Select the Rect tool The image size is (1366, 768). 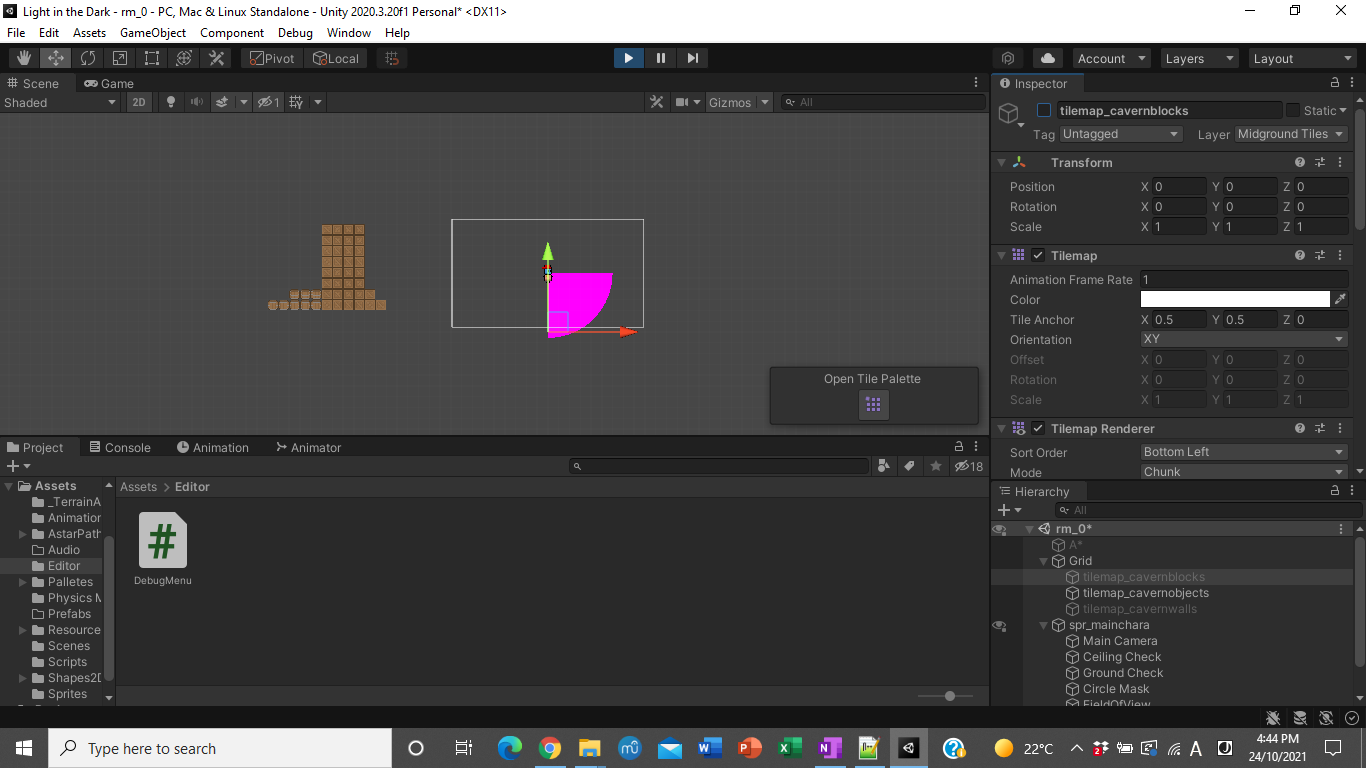(x=152, y=58)
